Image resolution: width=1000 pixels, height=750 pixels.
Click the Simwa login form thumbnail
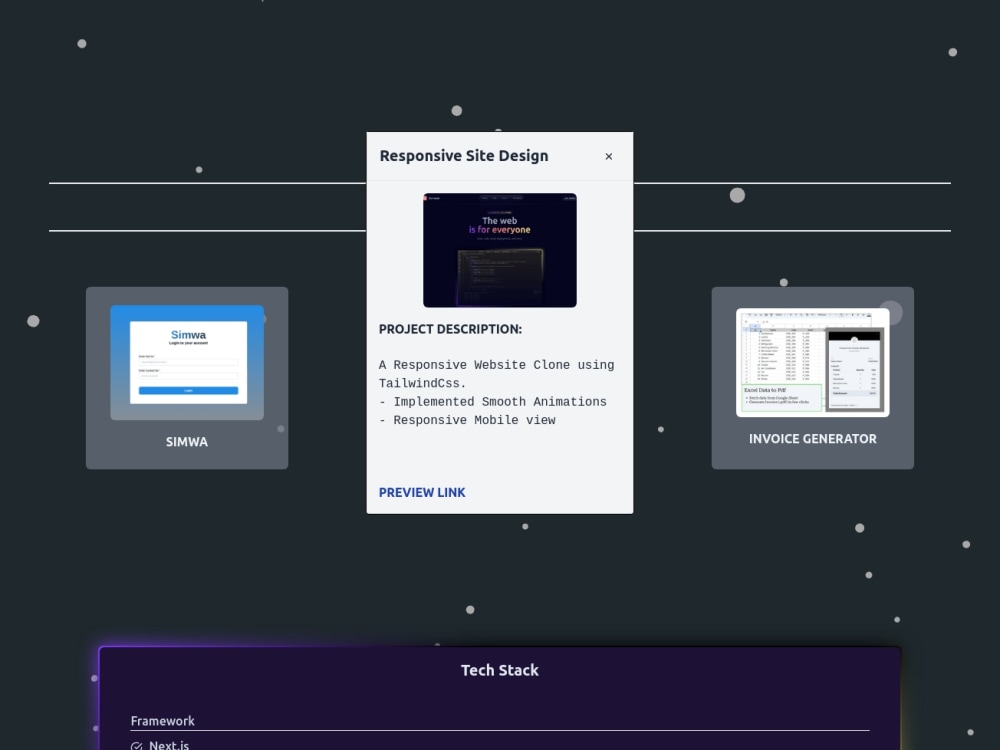187,361
